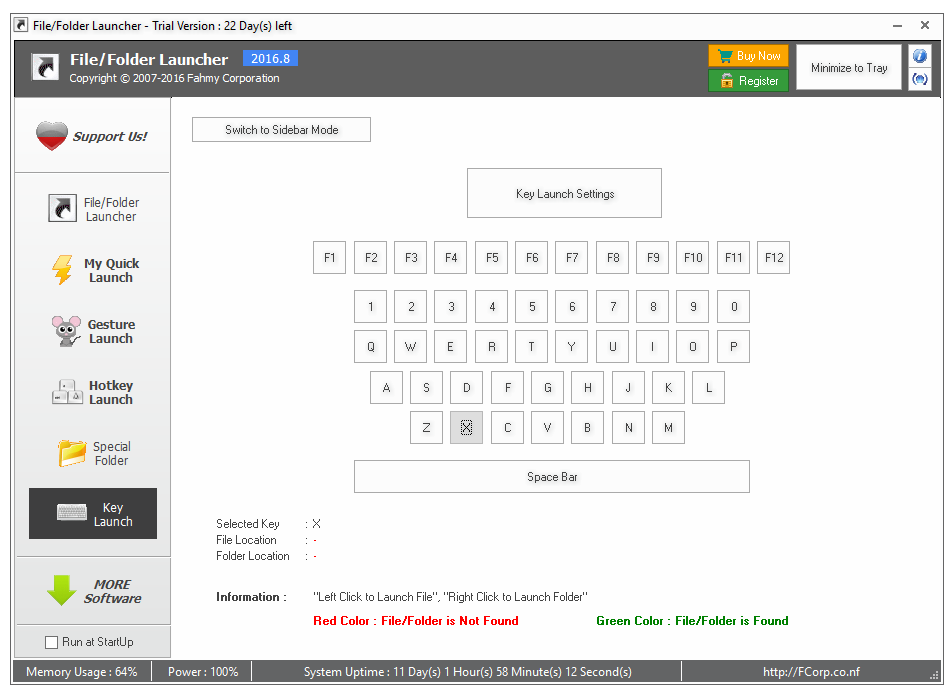Select the F5 key button
The image size is (951, 698).
[x=492, y=258]
